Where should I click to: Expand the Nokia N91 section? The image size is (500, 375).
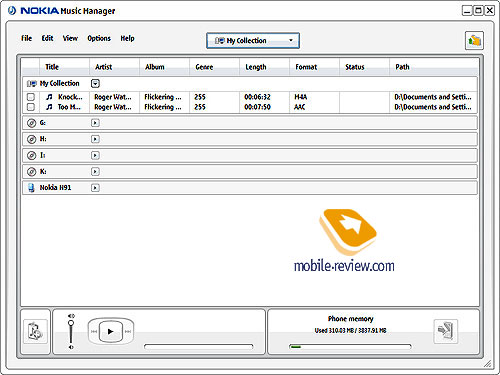click(95, 188)
